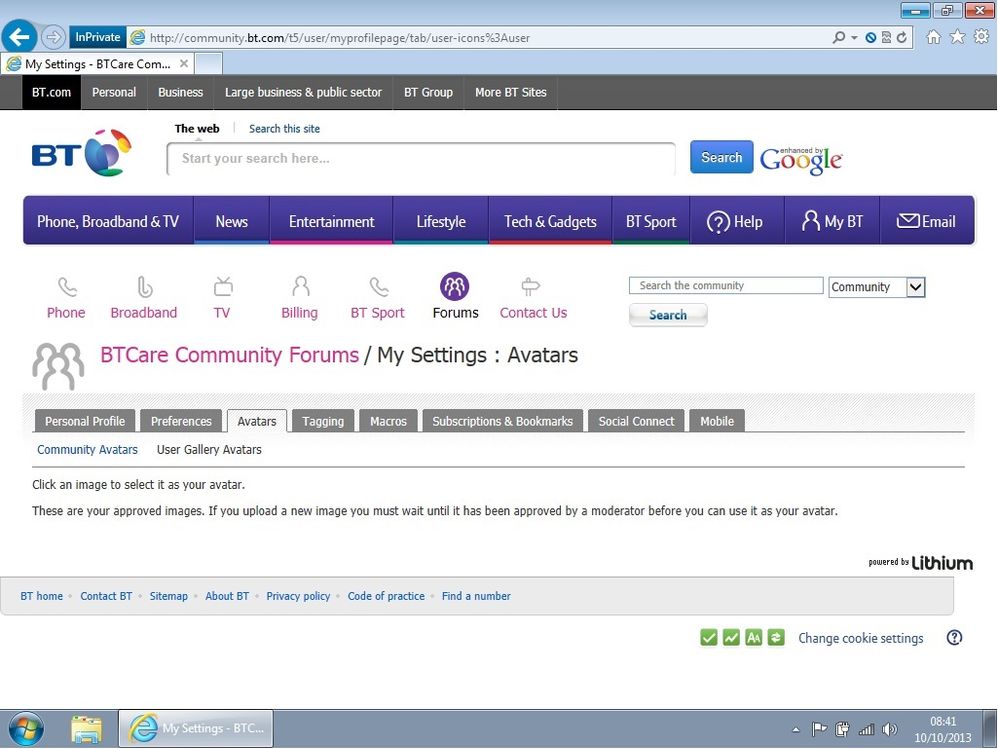Click the search magnifier in address bar
Viewport: 998px width, 749px height.
click(839, 38)
